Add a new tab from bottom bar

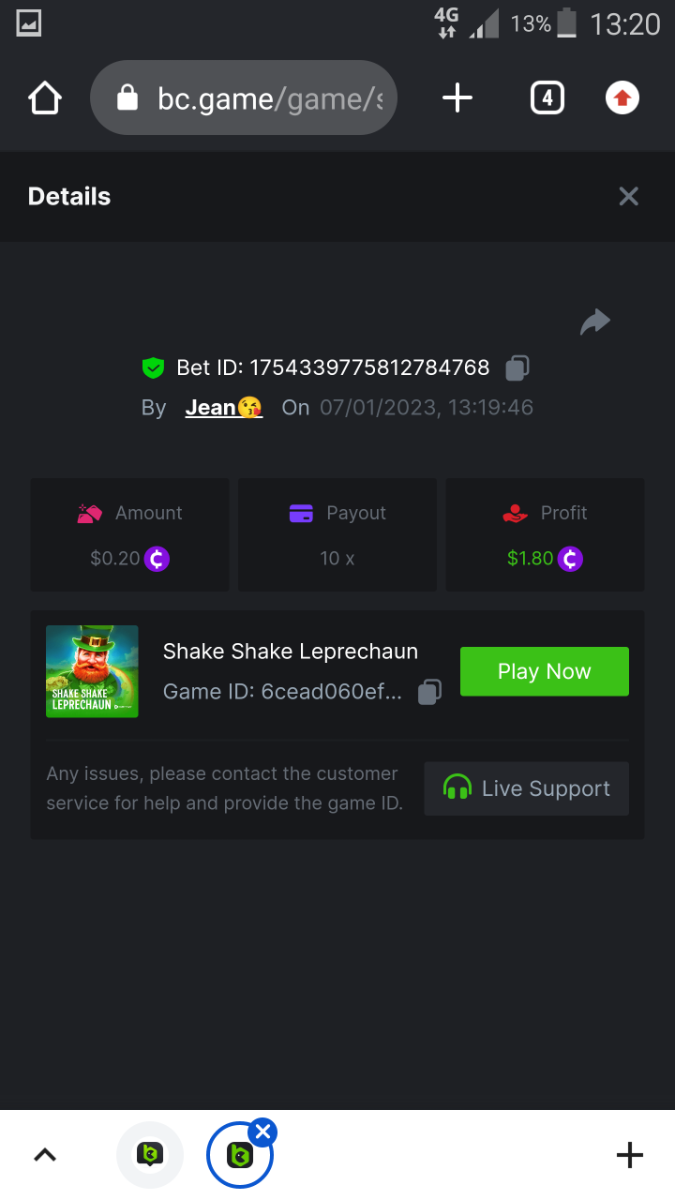point(629,1155)
